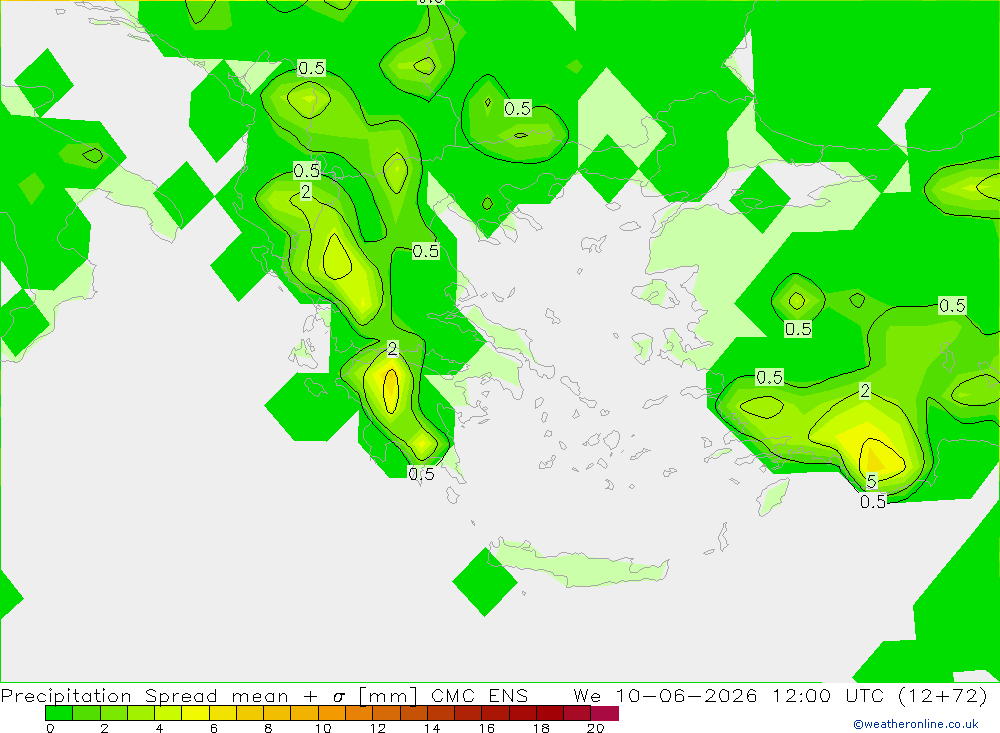
Task: Pick the first bright green legend swatch above 0
Action: point(59,713)
